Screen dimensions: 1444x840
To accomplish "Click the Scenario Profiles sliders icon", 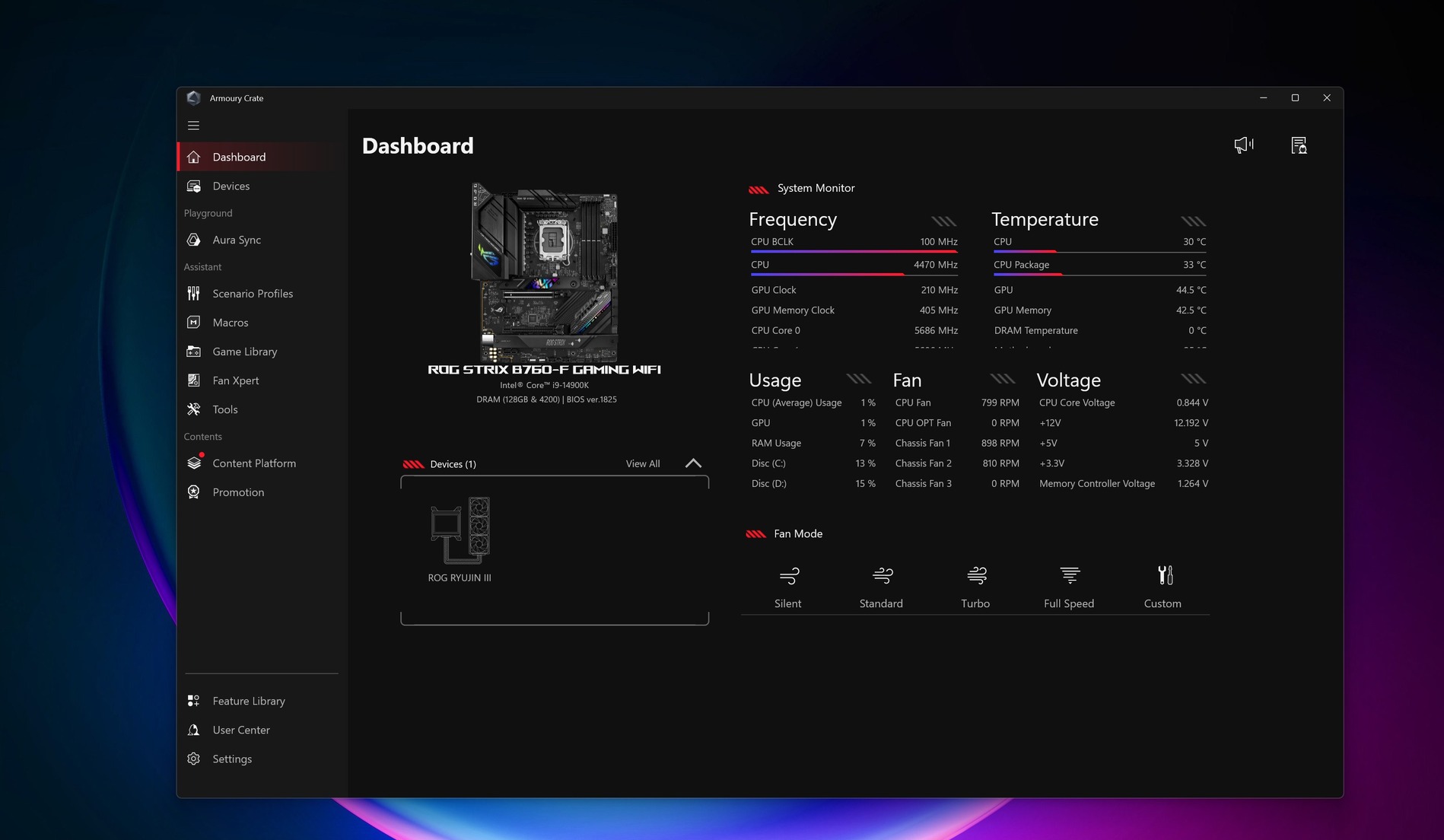I will [x=194, y=293].
